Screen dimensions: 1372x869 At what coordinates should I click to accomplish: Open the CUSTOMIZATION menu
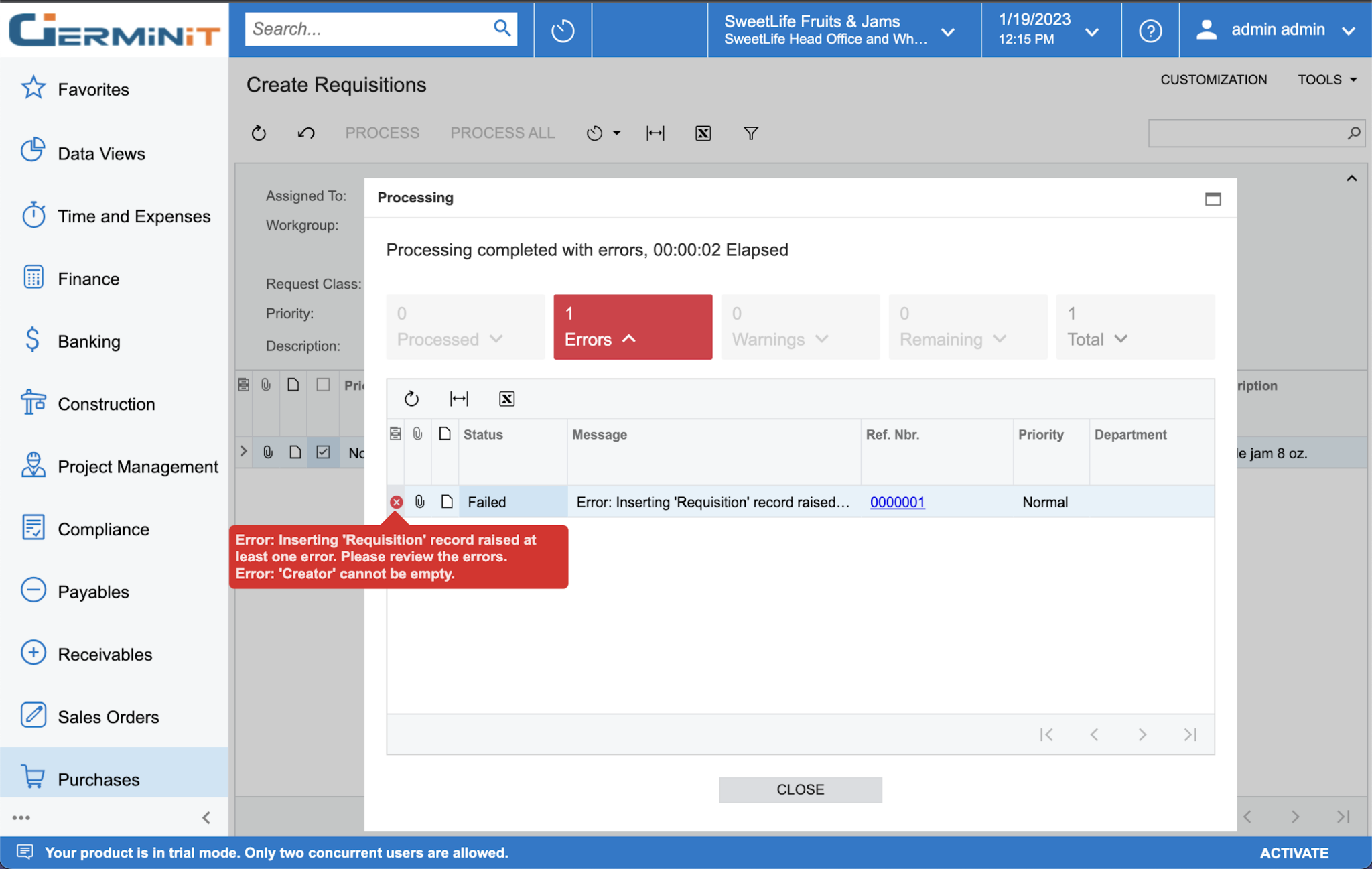[x=1213, y=80]
